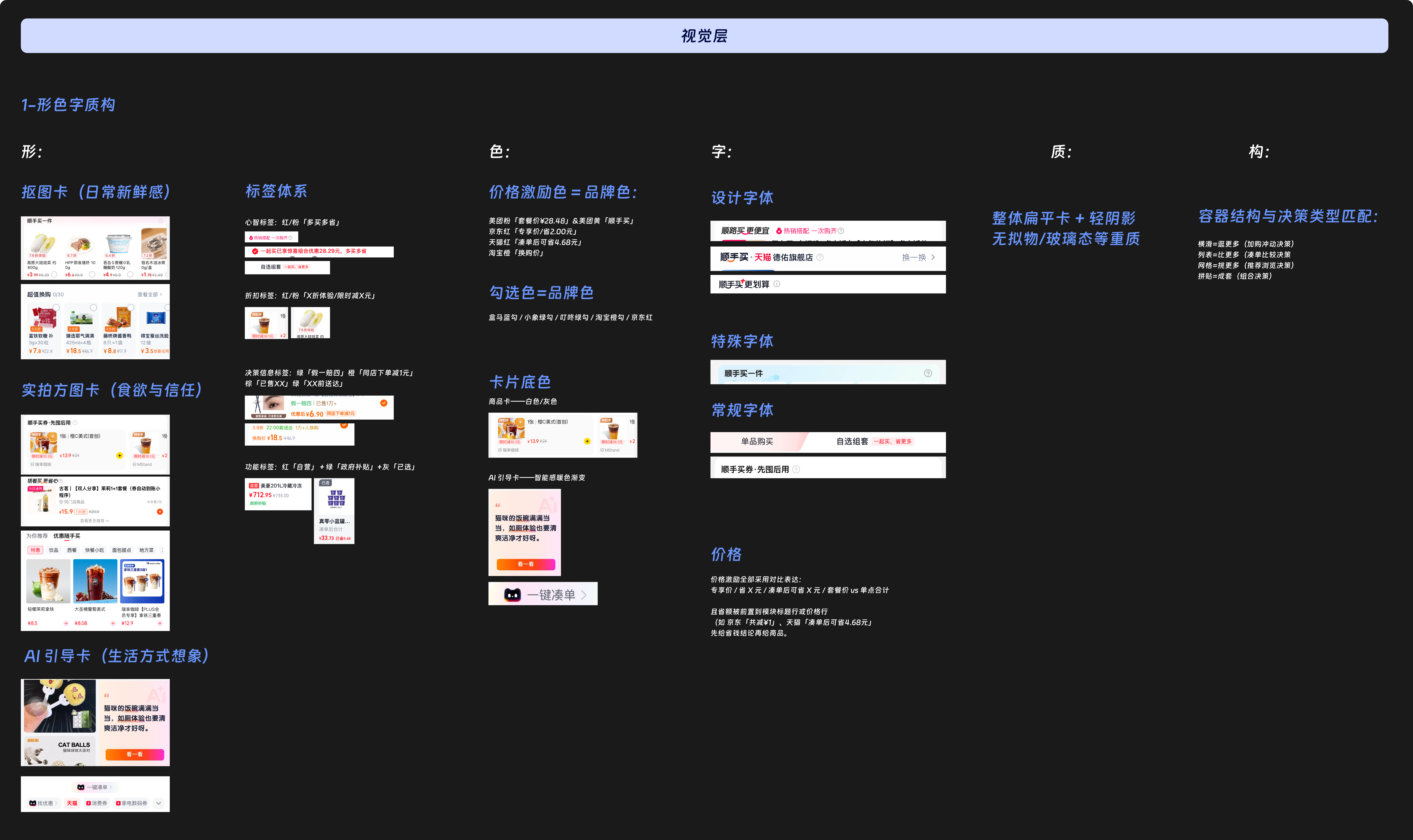
Task: Click cat logo in large 一键凑单 bar
Action: tap(512, 595)
